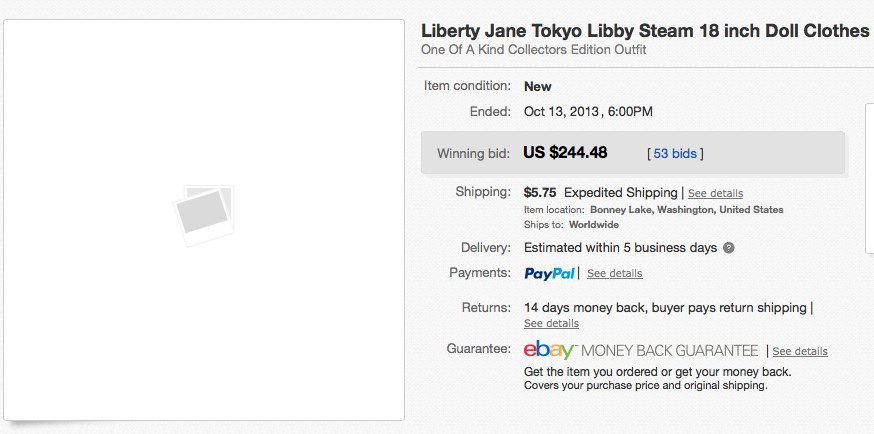
Task: Click the placeholder photo icon in image area
Action: (x=203, y=216)
